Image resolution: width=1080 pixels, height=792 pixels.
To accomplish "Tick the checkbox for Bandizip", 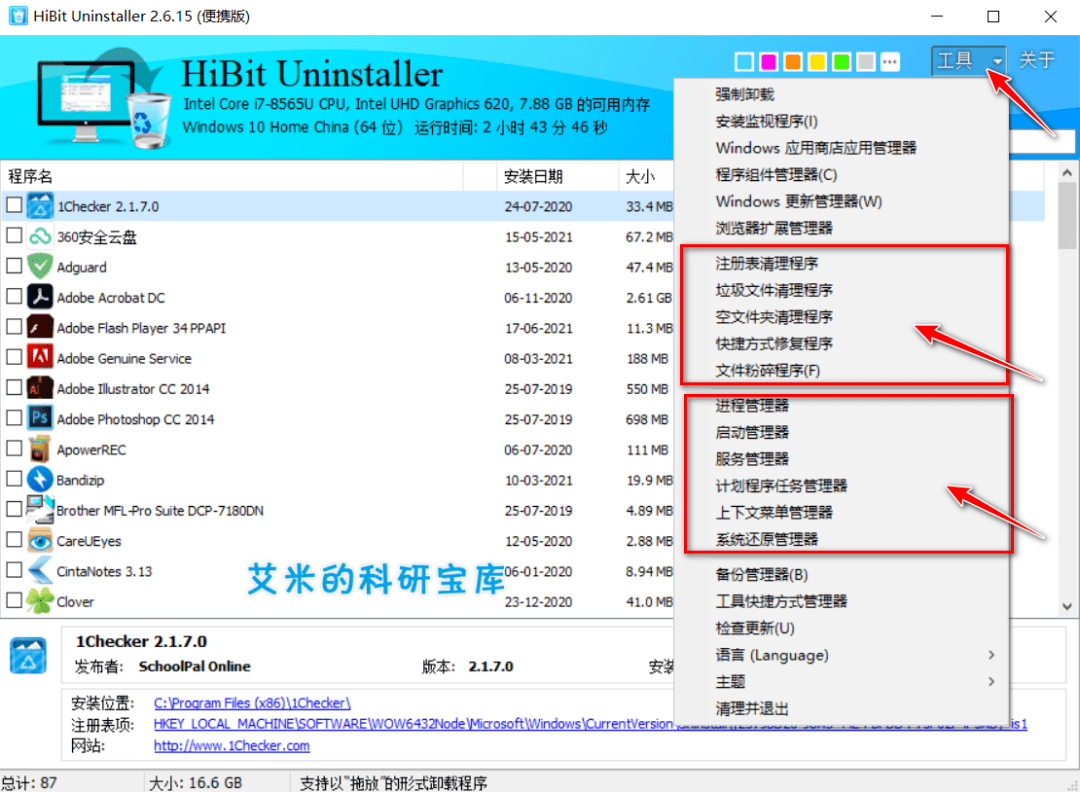I will pyautogui.click(x=14, y=479).
